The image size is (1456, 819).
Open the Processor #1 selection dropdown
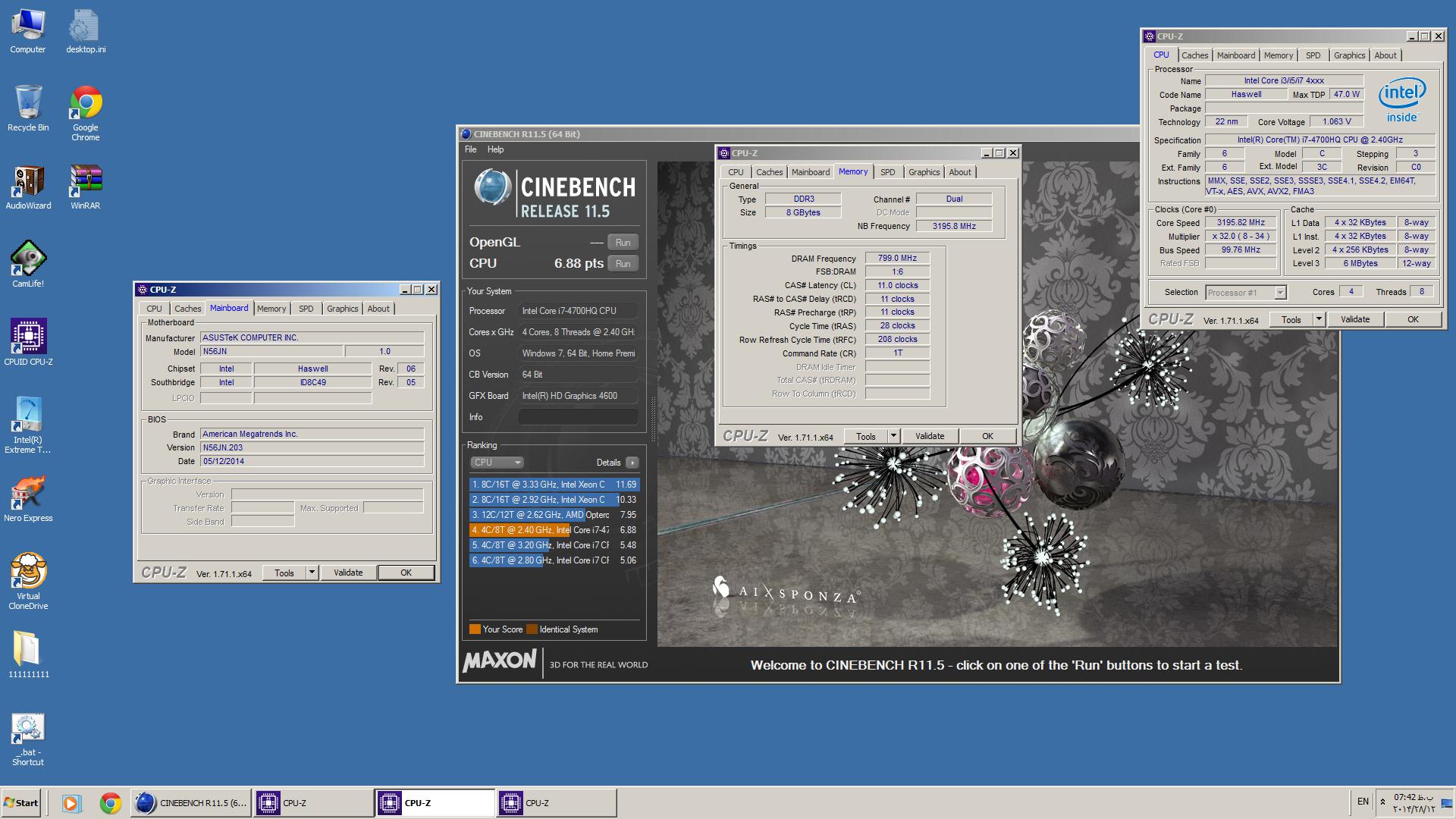point(1246,292)
